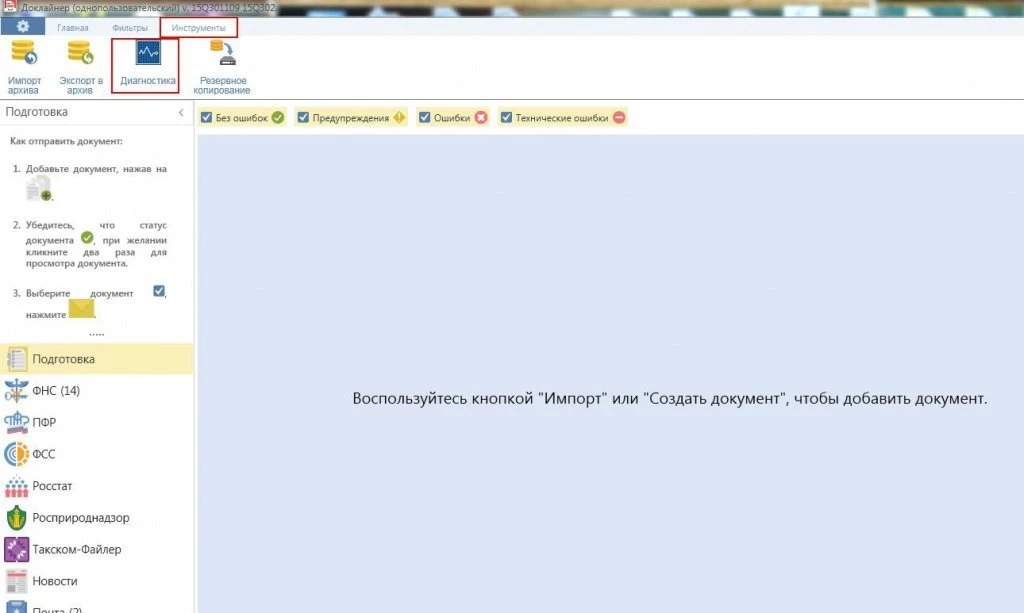Open the Росстат section
This screenshot has height=613, width=1024.
click(52, 486)
